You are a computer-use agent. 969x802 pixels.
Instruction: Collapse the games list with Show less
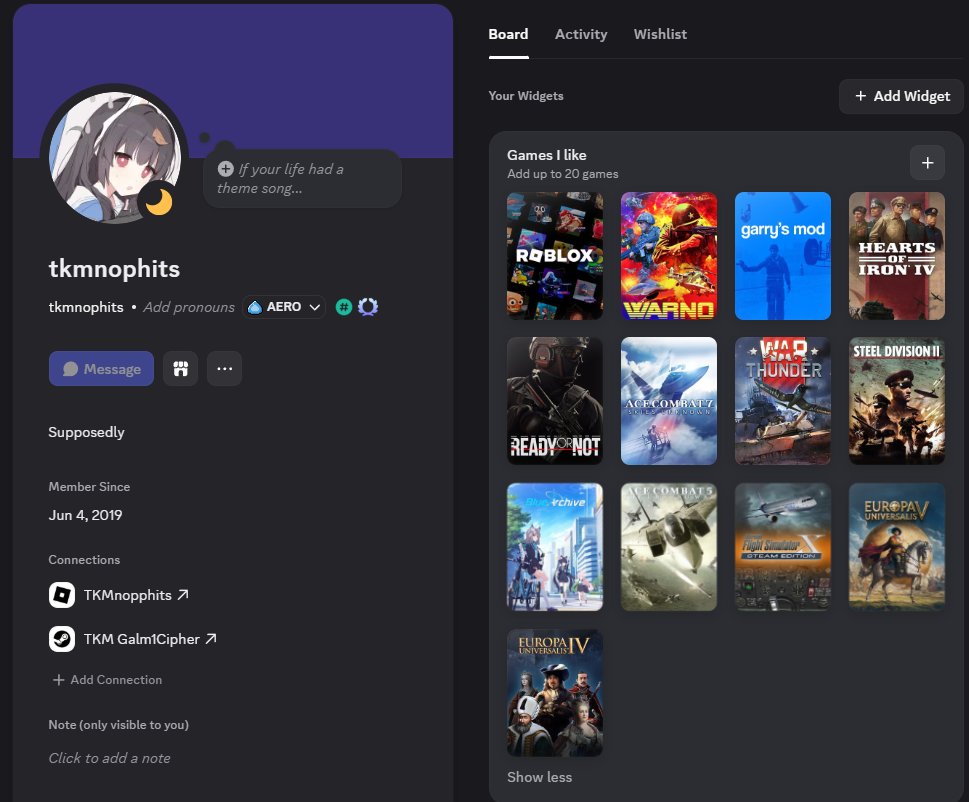540,777
